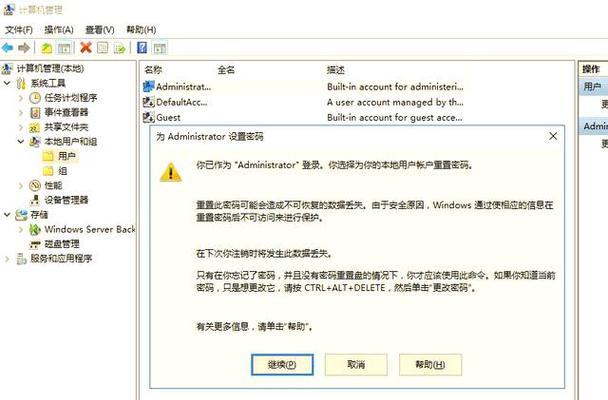Click the forward arrow toolbar icon
Image resolution: width=608 pixels, height=400 pixels.
click(24, 48)
